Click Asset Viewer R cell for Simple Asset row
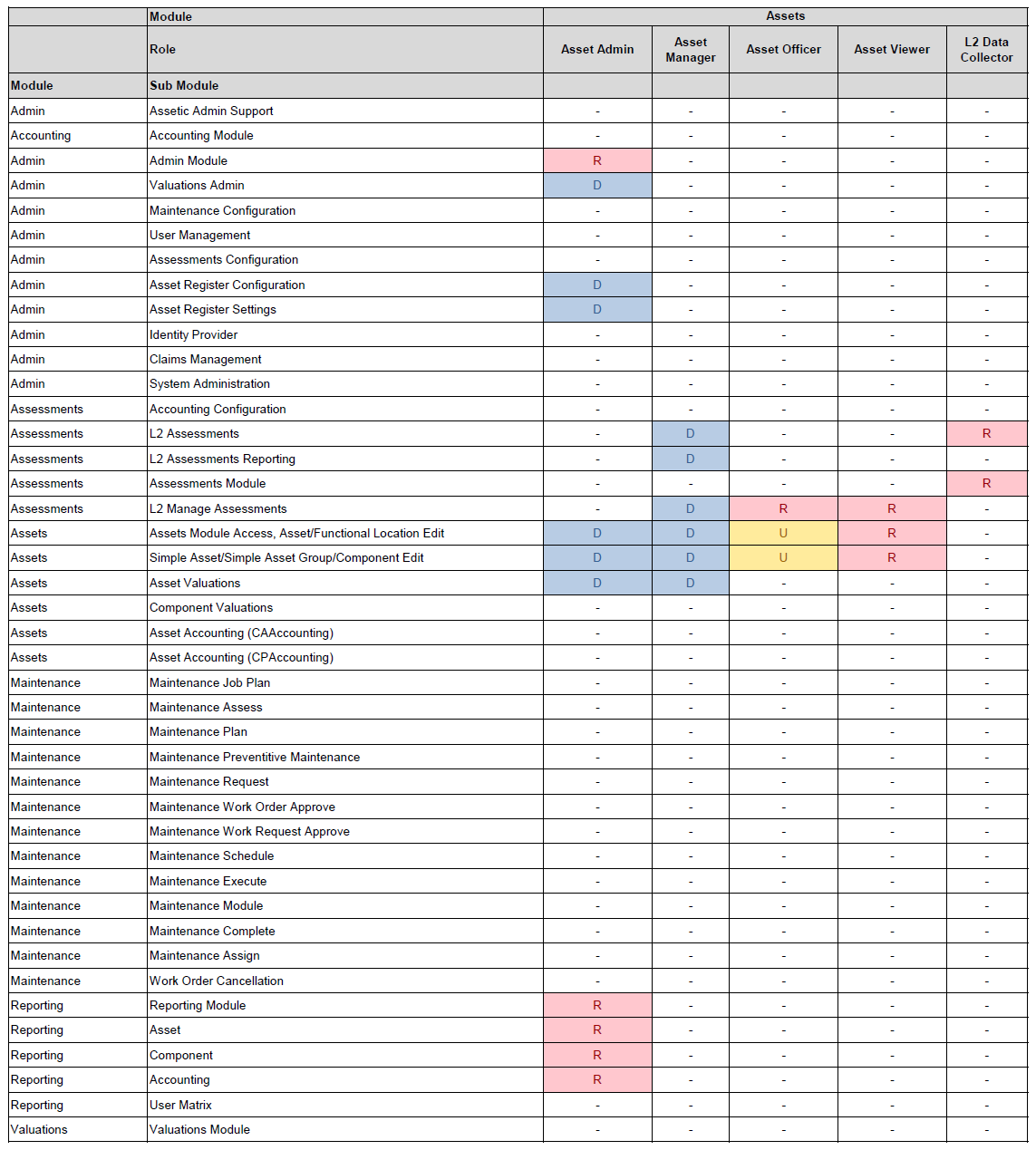1036x1150 pixels. tap(892, 557)
